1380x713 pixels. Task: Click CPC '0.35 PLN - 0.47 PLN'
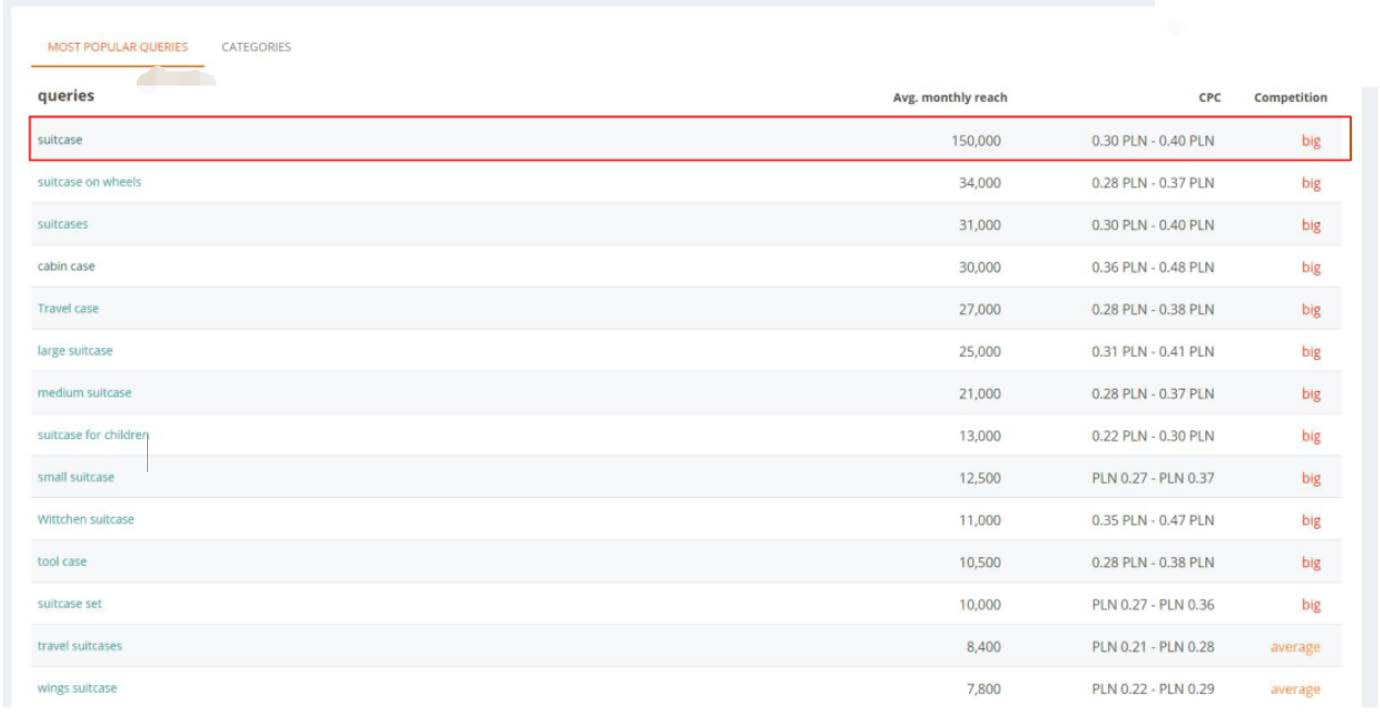[1153, 520]
